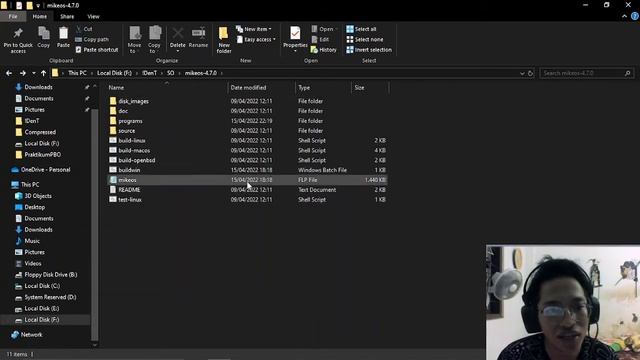Click Select all
The width and height of the screenshot is (640, 360).
[361, 29]
